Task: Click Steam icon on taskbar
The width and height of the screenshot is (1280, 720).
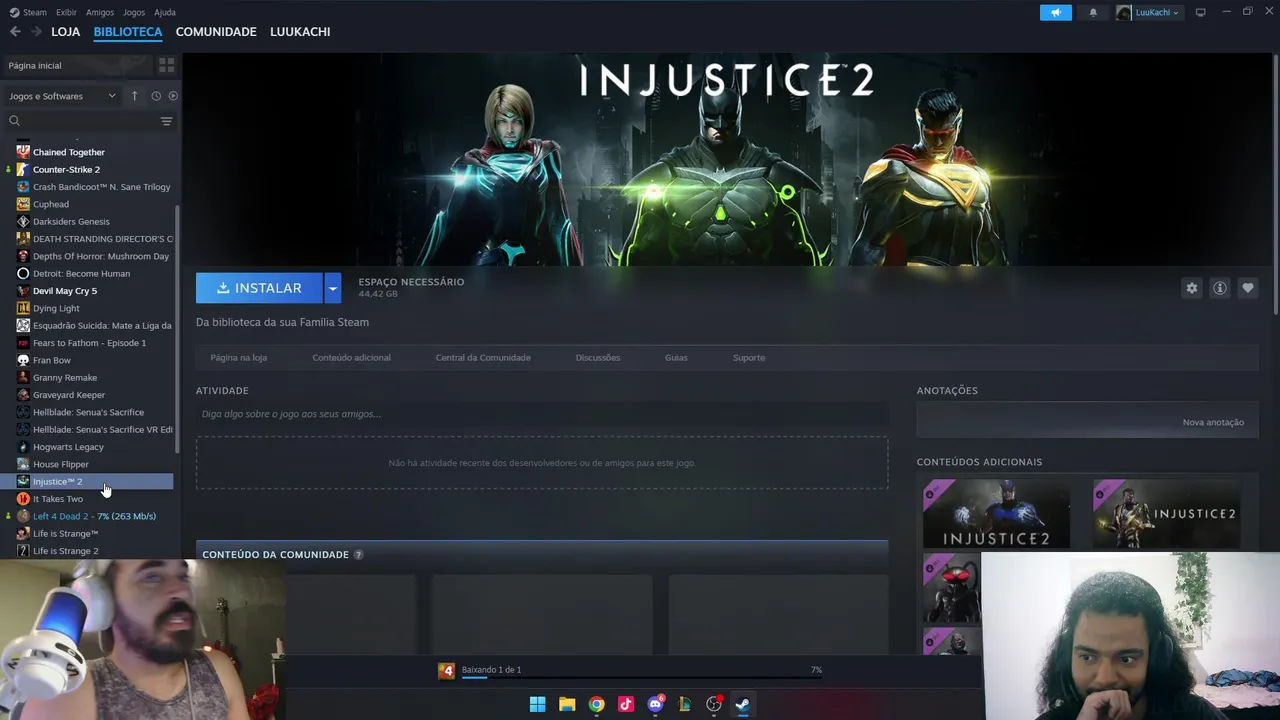Action: [743, 704]
